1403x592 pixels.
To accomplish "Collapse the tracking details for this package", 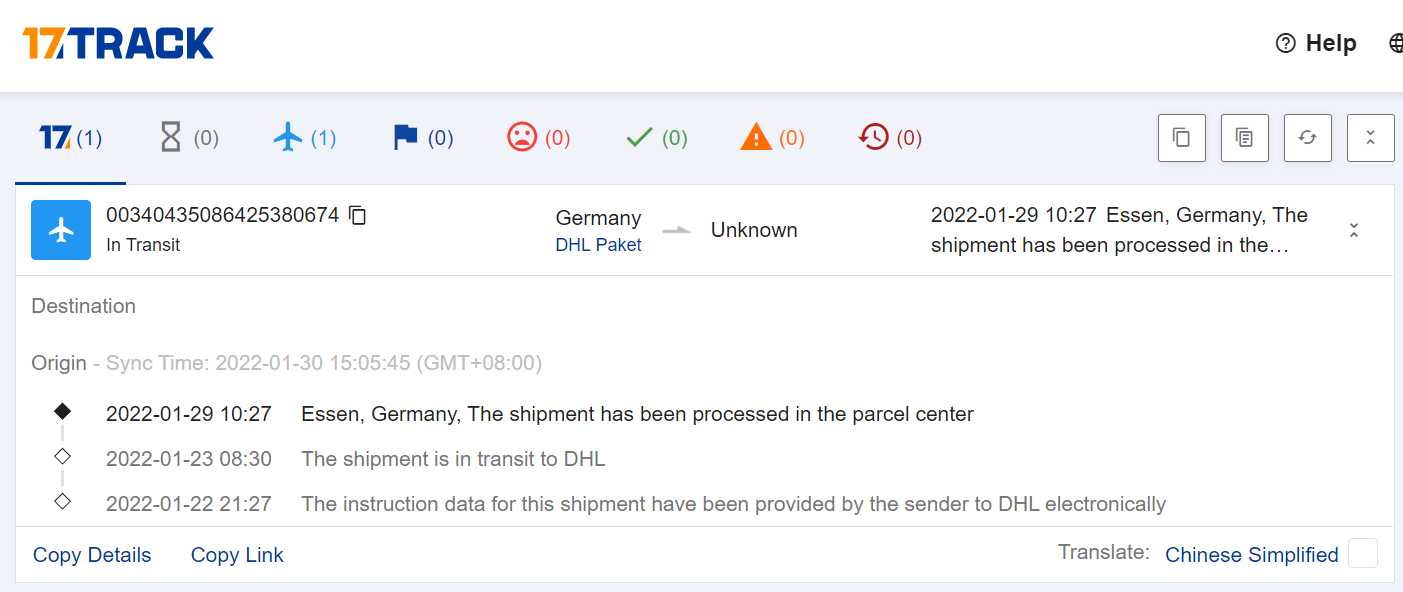I will coord(1354,230).
